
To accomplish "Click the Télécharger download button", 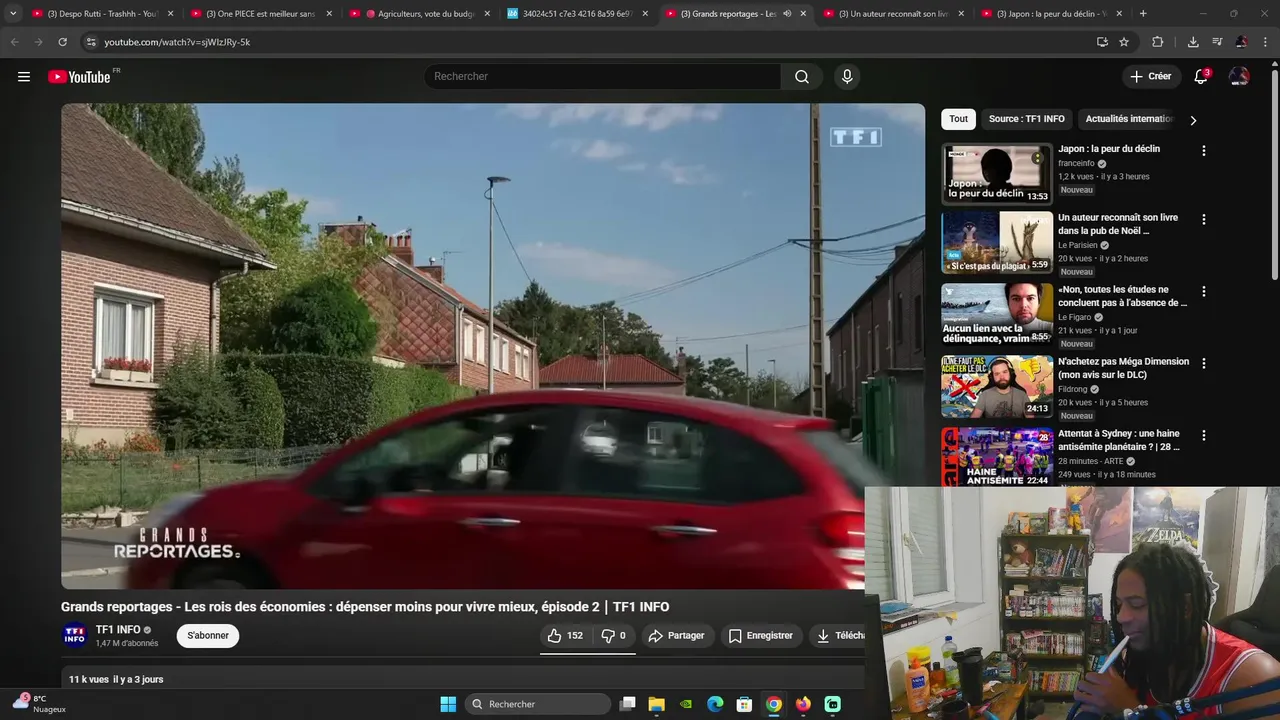I will (x=838, y=636).
